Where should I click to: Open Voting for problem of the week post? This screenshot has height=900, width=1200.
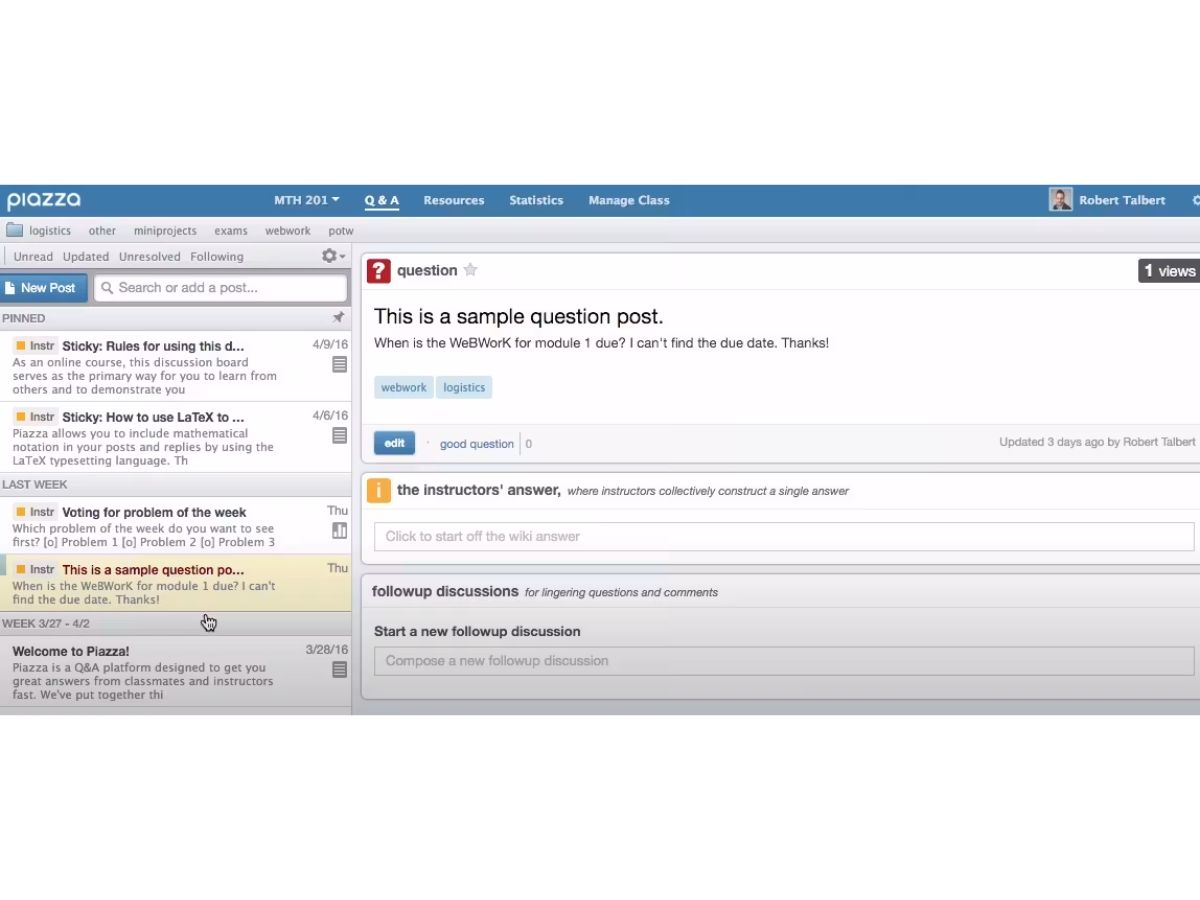(x=175, y=526)
